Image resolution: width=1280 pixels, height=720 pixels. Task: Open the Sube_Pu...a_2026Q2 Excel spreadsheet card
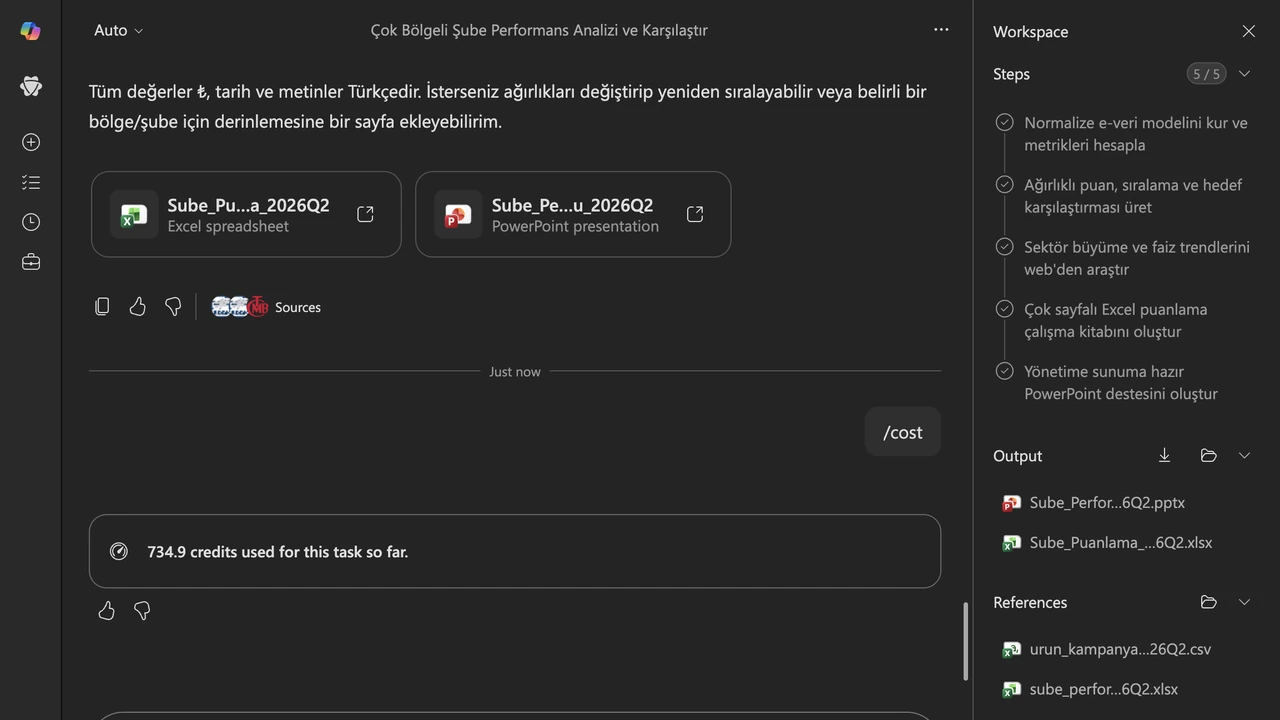[x=246, y=214]
